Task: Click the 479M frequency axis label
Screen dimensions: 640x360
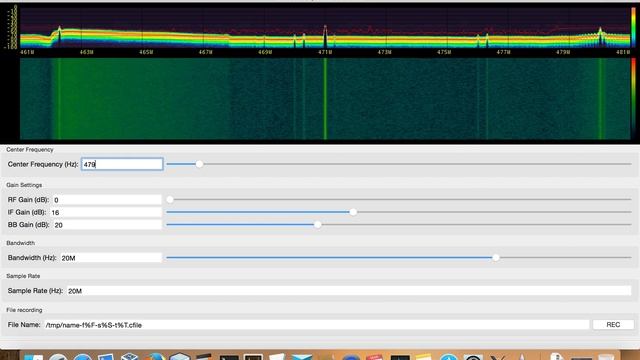Action: (x=564, y=52)
